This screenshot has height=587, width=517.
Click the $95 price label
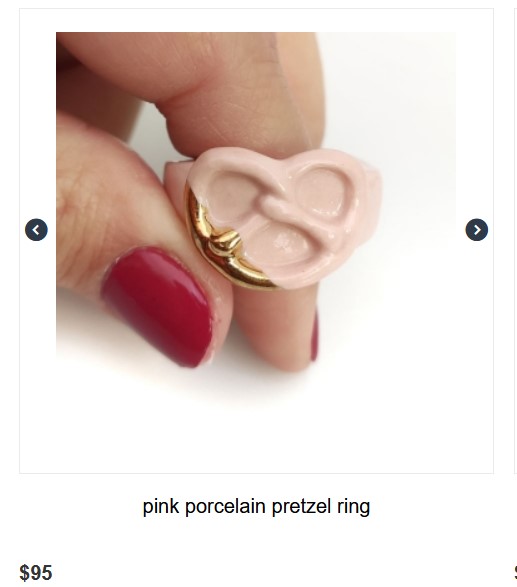tap(36, 573)
